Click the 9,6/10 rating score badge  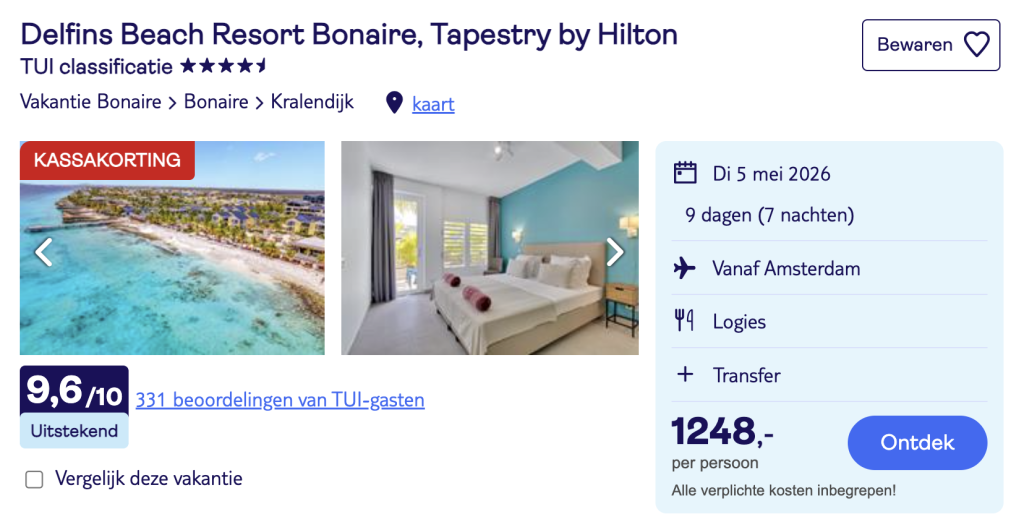74,391
